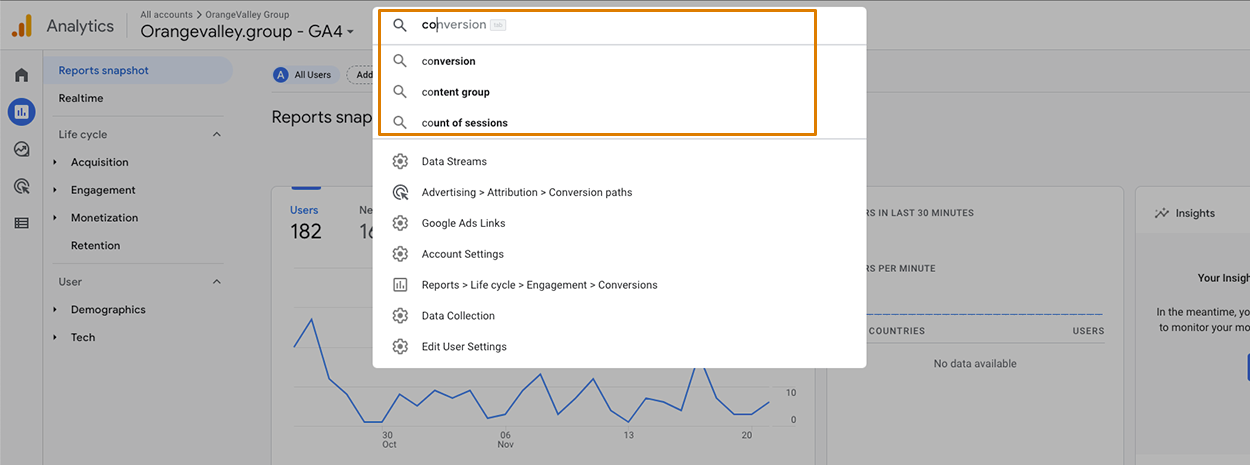Click the search box magnifier icon
The image size is (1250, 465).
[400, 25]
